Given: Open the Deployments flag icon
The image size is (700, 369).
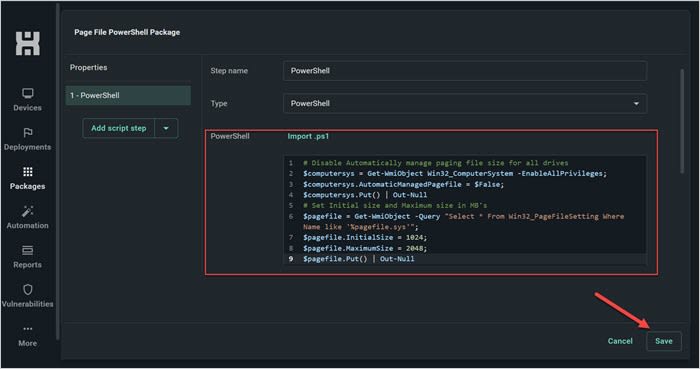Looking at the screenshot, I should 28,132.
